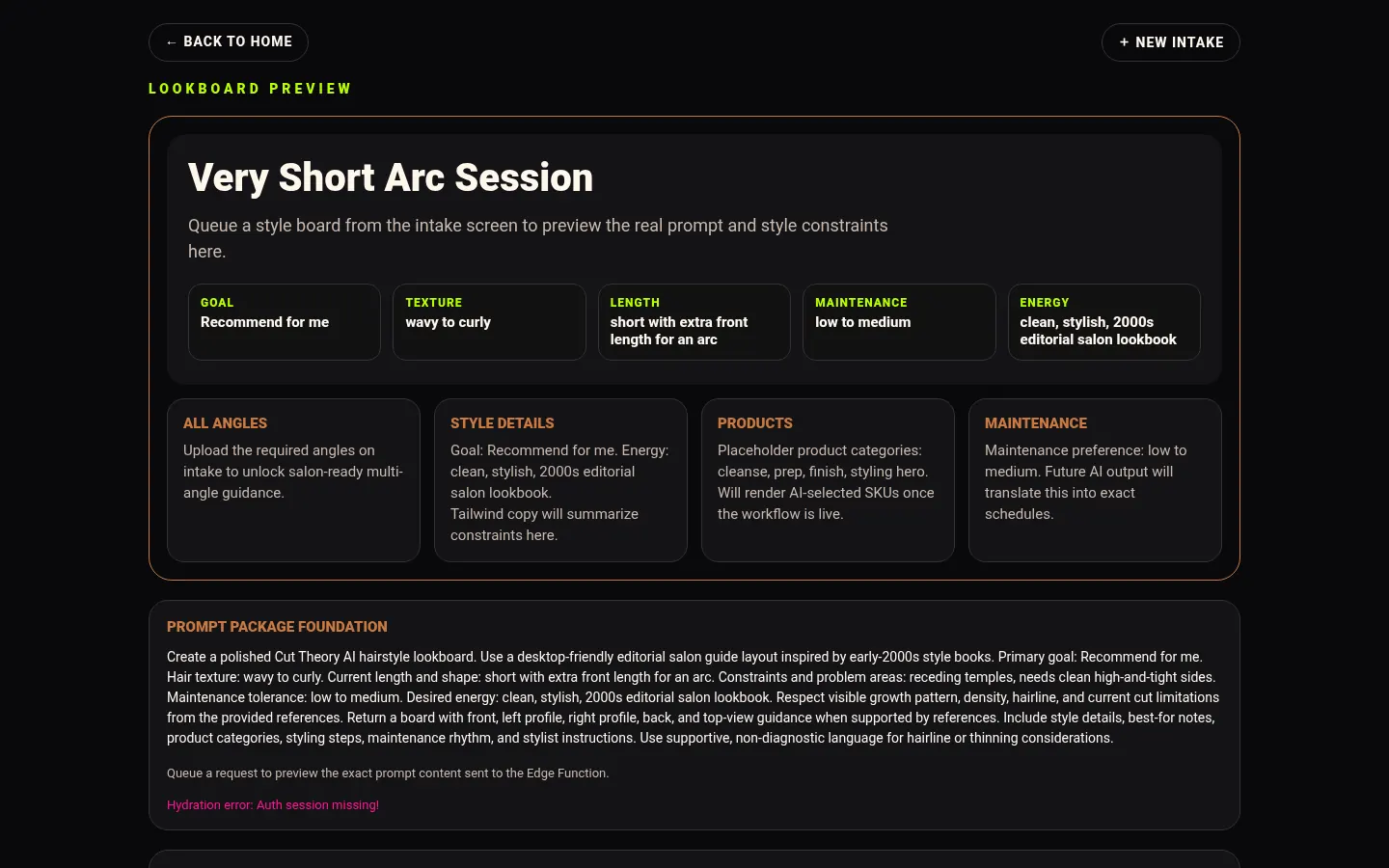1389x868 pixels.
Task: Open the Style Details panel
Action: tap(560, 480)
